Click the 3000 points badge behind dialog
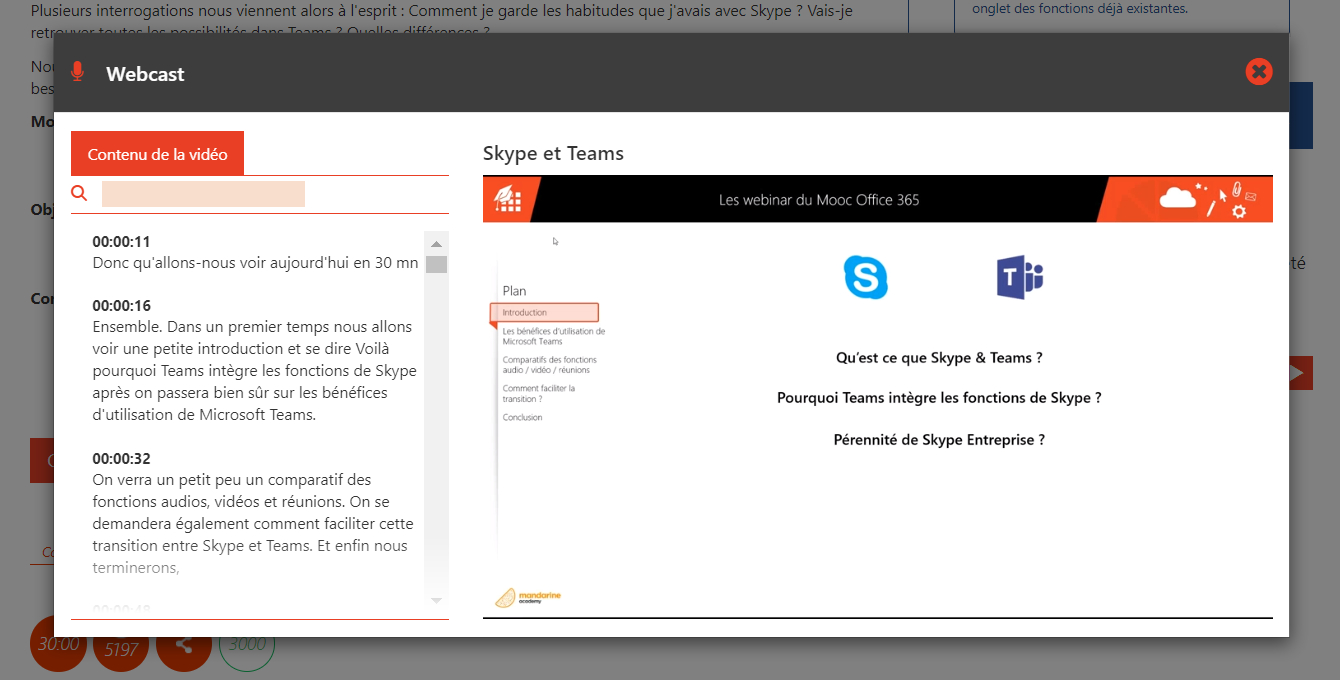 tap(246, 646)
